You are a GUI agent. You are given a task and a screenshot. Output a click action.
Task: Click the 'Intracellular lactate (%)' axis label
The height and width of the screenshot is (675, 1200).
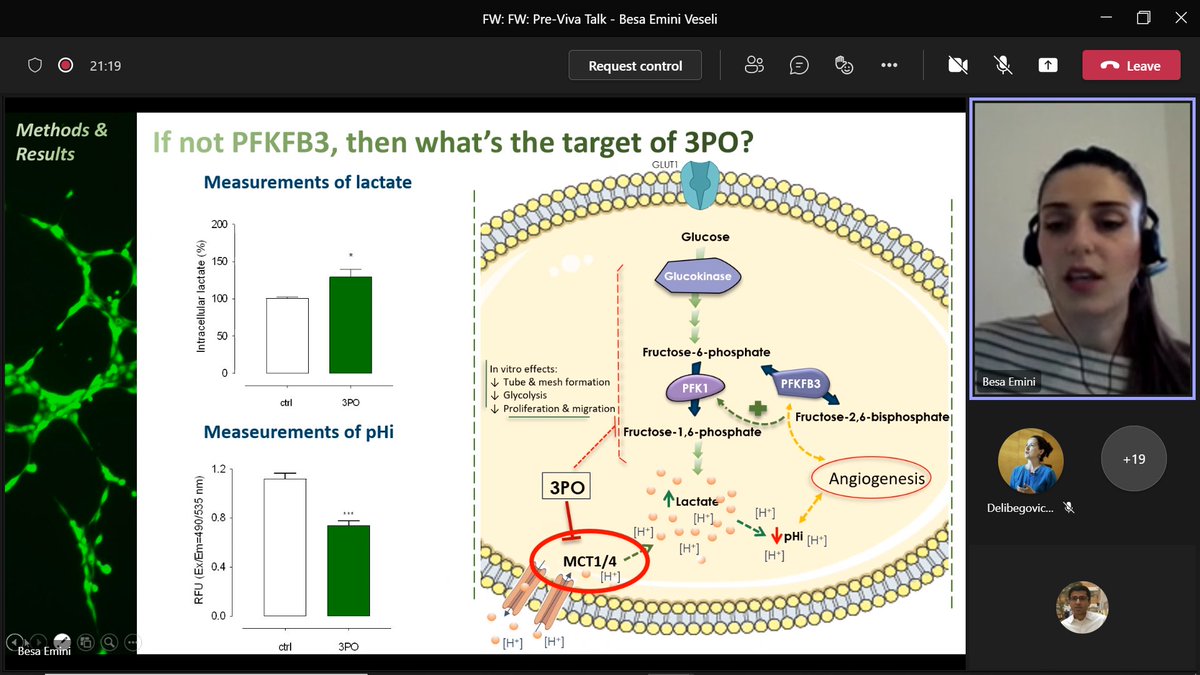pyautogui.click(x=202, y=296)
